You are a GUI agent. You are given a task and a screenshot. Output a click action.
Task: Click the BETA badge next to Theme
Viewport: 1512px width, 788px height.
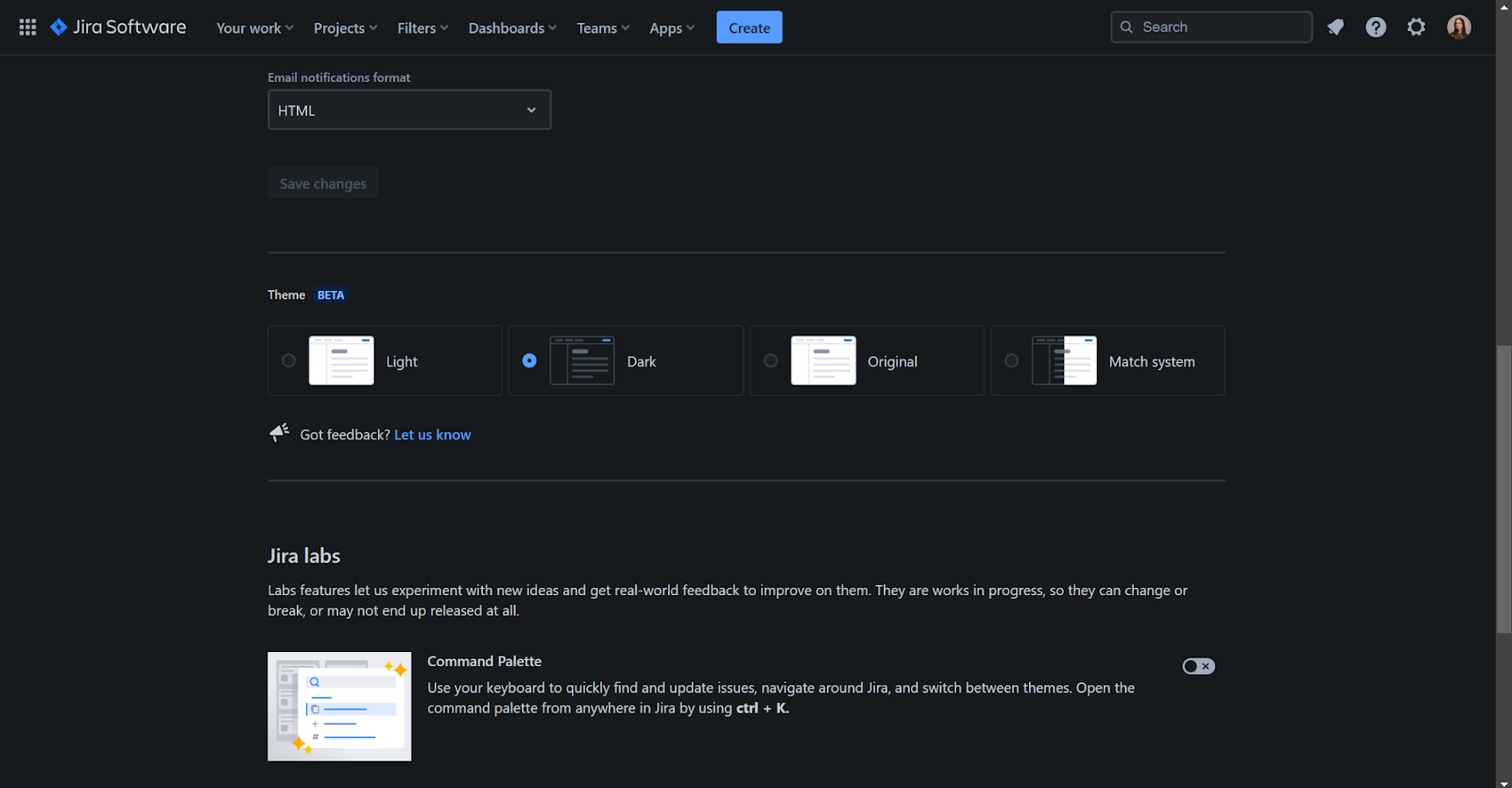(x=331, y=295)
